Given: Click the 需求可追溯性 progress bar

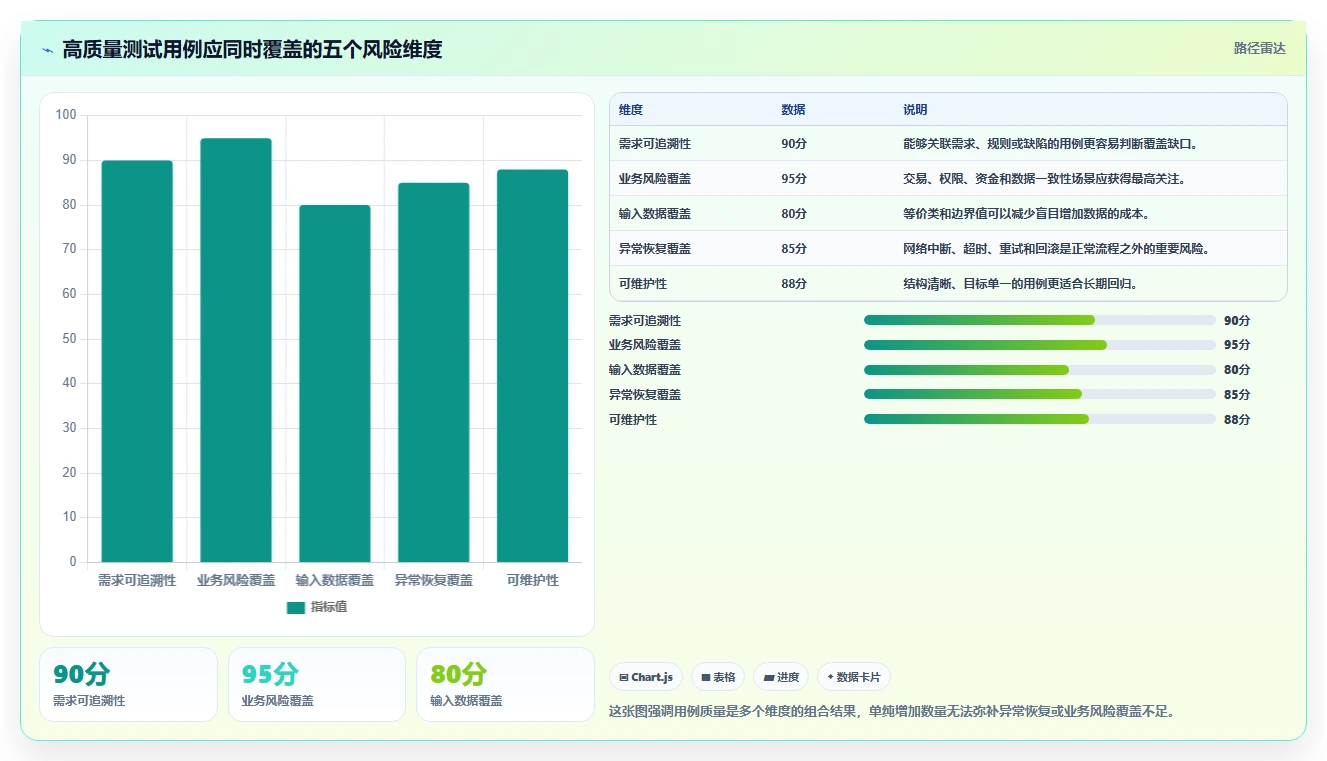Looking at the screenshot, I should [1039, 320].
